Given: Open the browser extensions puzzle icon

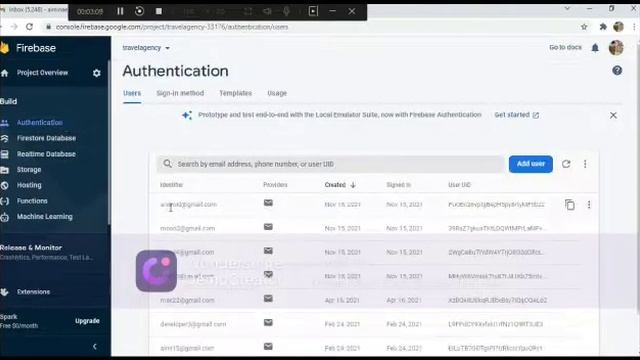Looking at the screenshot, I should click(x=603, y=27).
